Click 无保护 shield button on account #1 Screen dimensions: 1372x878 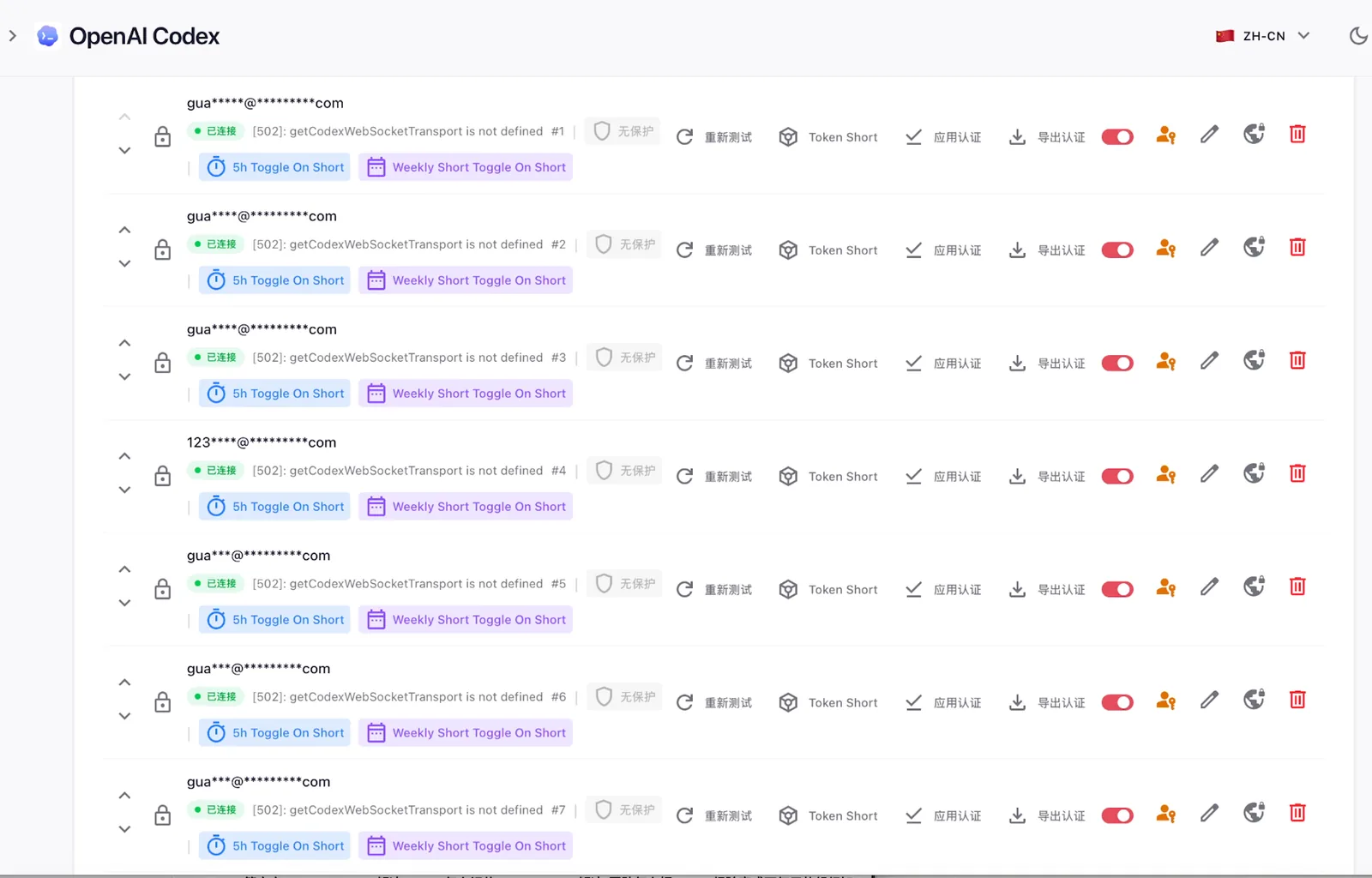(623, 131)
